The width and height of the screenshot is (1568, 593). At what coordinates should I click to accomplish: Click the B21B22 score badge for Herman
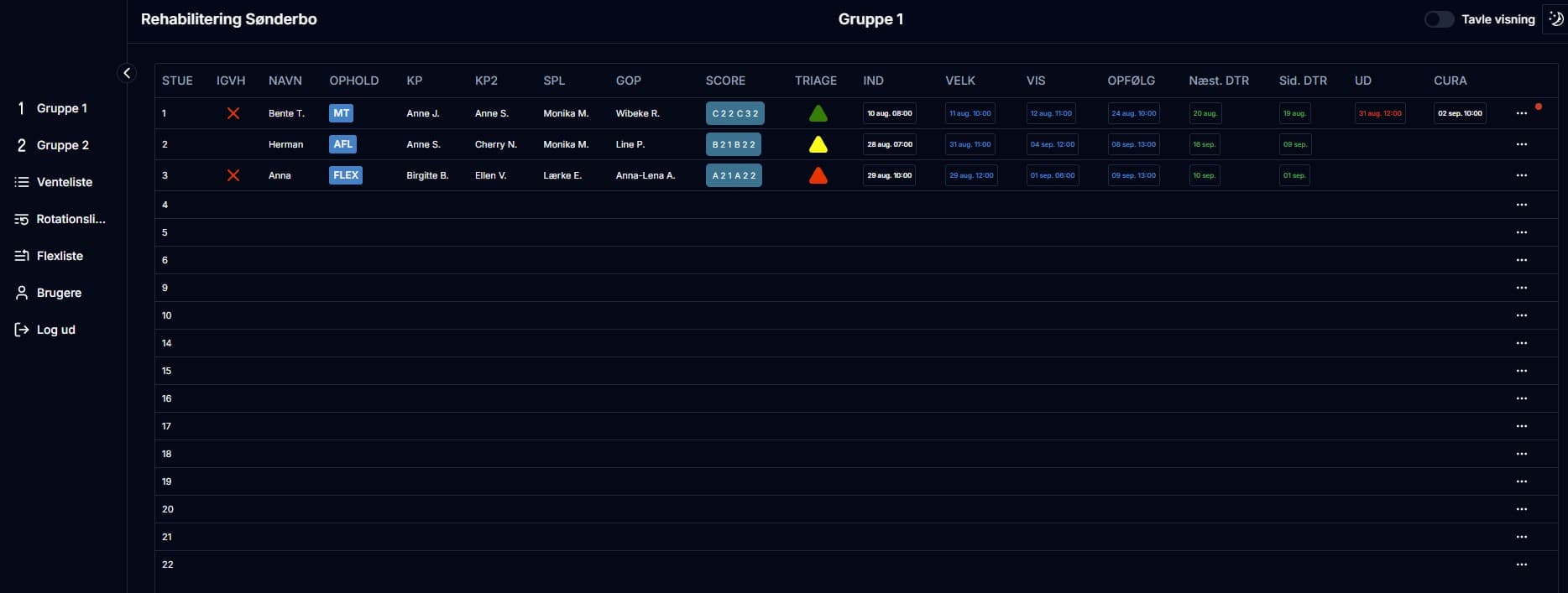734,144
